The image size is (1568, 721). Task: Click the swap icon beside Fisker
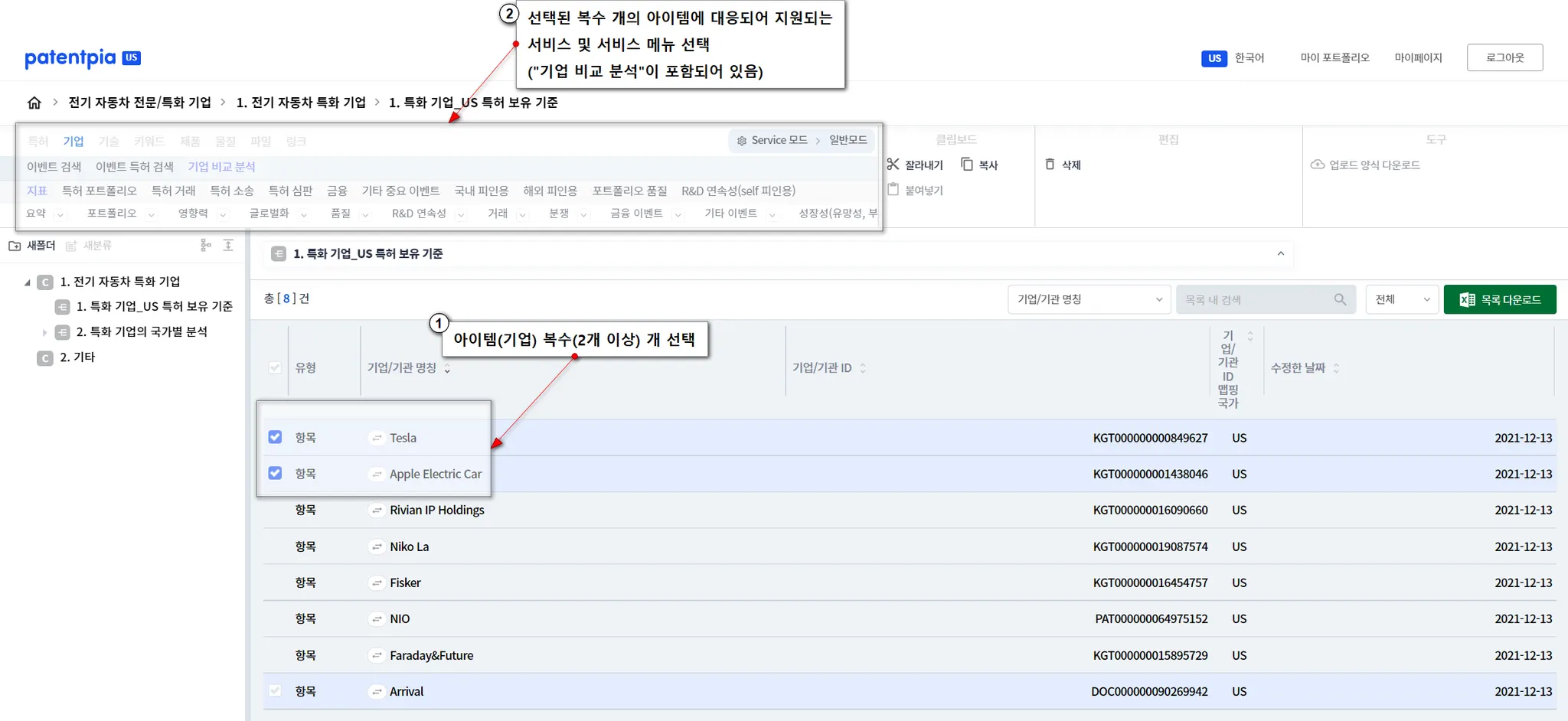click(x=377, y=583)
